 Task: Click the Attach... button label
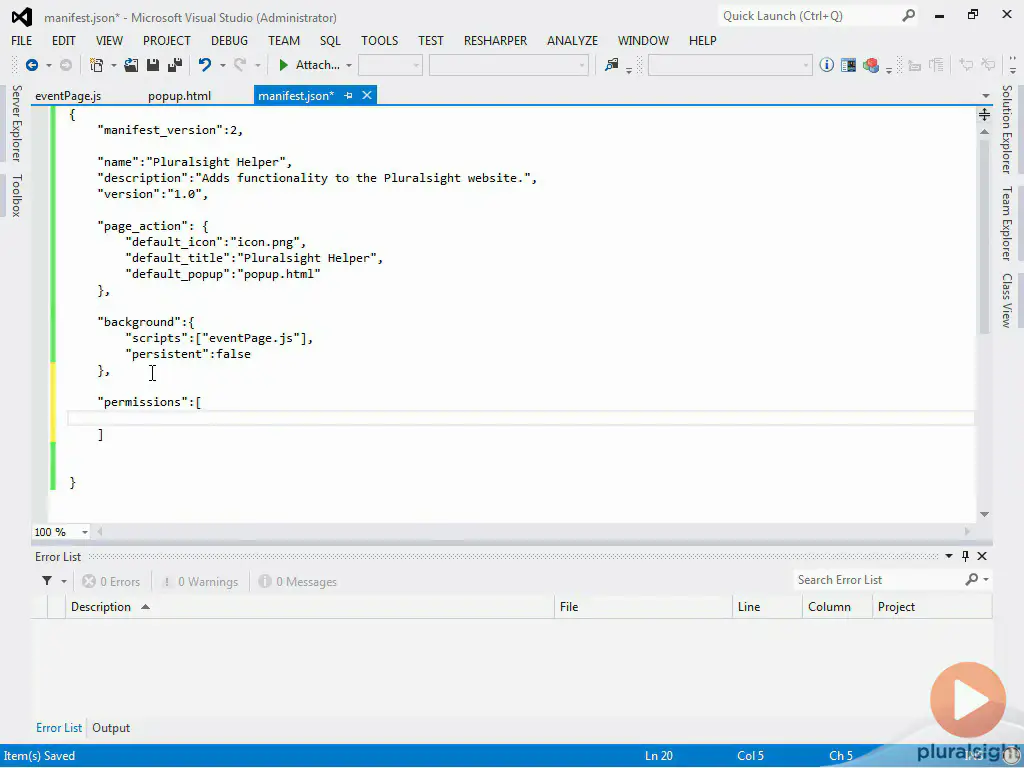click(x=317, y=65)
